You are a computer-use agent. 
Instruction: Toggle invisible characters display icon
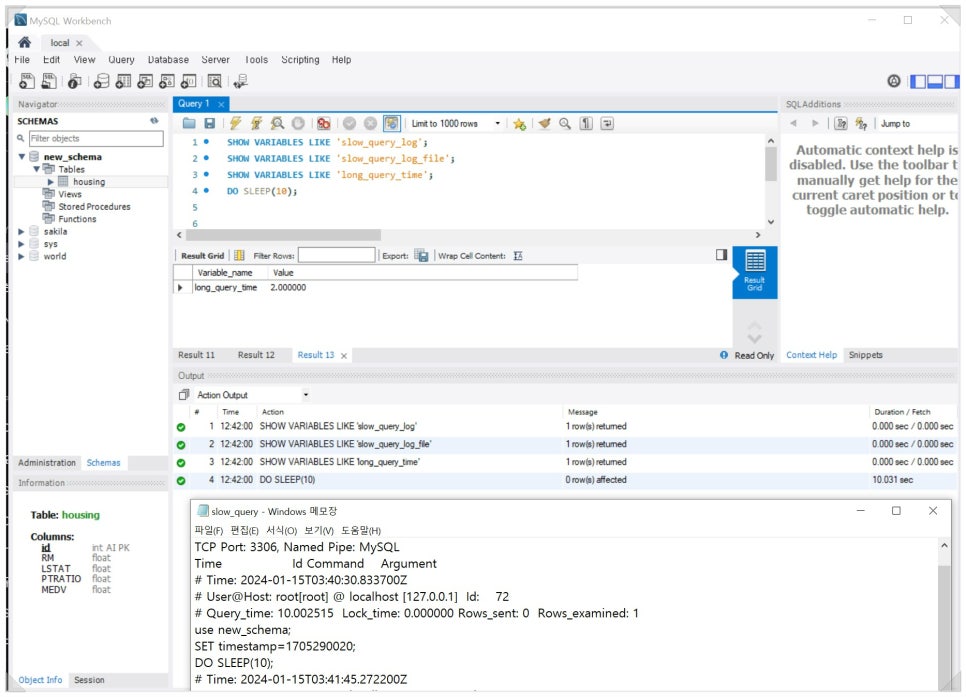[586, 123]
